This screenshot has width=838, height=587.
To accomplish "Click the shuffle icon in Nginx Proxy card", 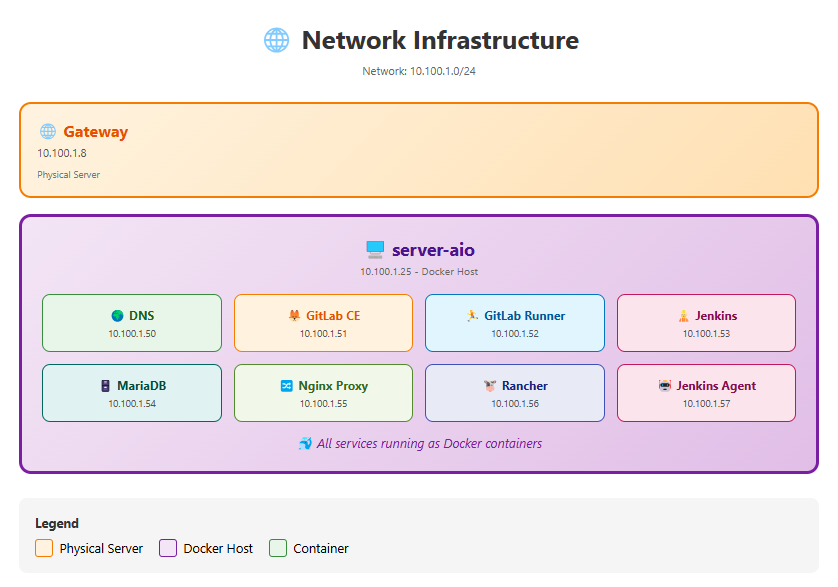I will tap(287, 386).
